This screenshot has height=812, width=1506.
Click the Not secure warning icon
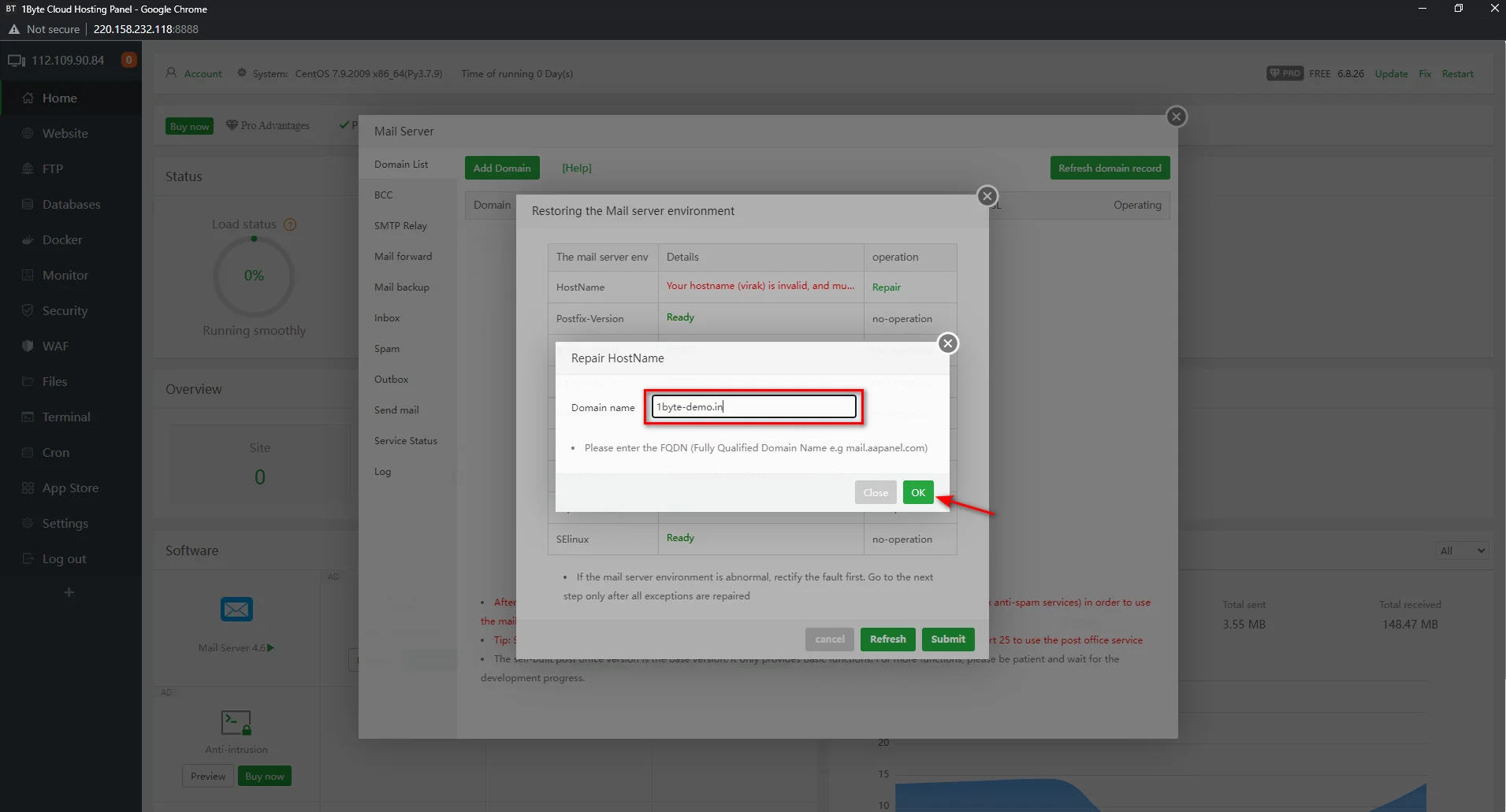(x=13, y=29)
